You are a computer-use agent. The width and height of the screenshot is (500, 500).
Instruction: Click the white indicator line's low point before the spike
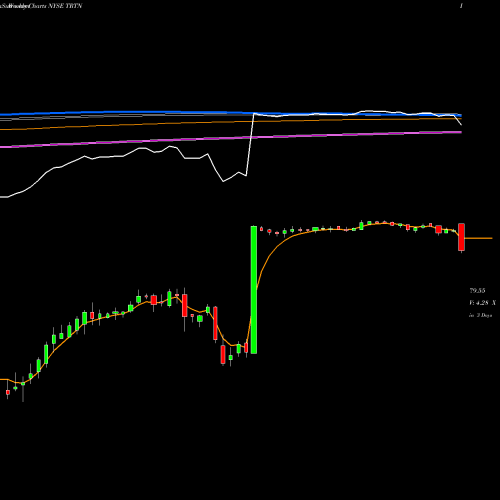(223, 181)
